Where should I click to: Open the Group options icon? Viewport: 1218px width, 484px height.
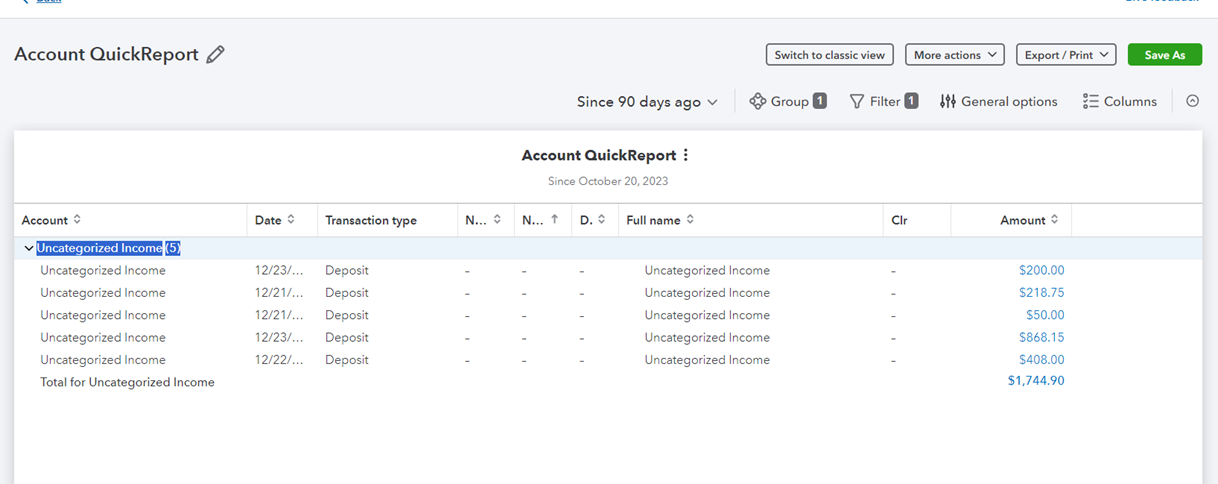coord(758,101)
